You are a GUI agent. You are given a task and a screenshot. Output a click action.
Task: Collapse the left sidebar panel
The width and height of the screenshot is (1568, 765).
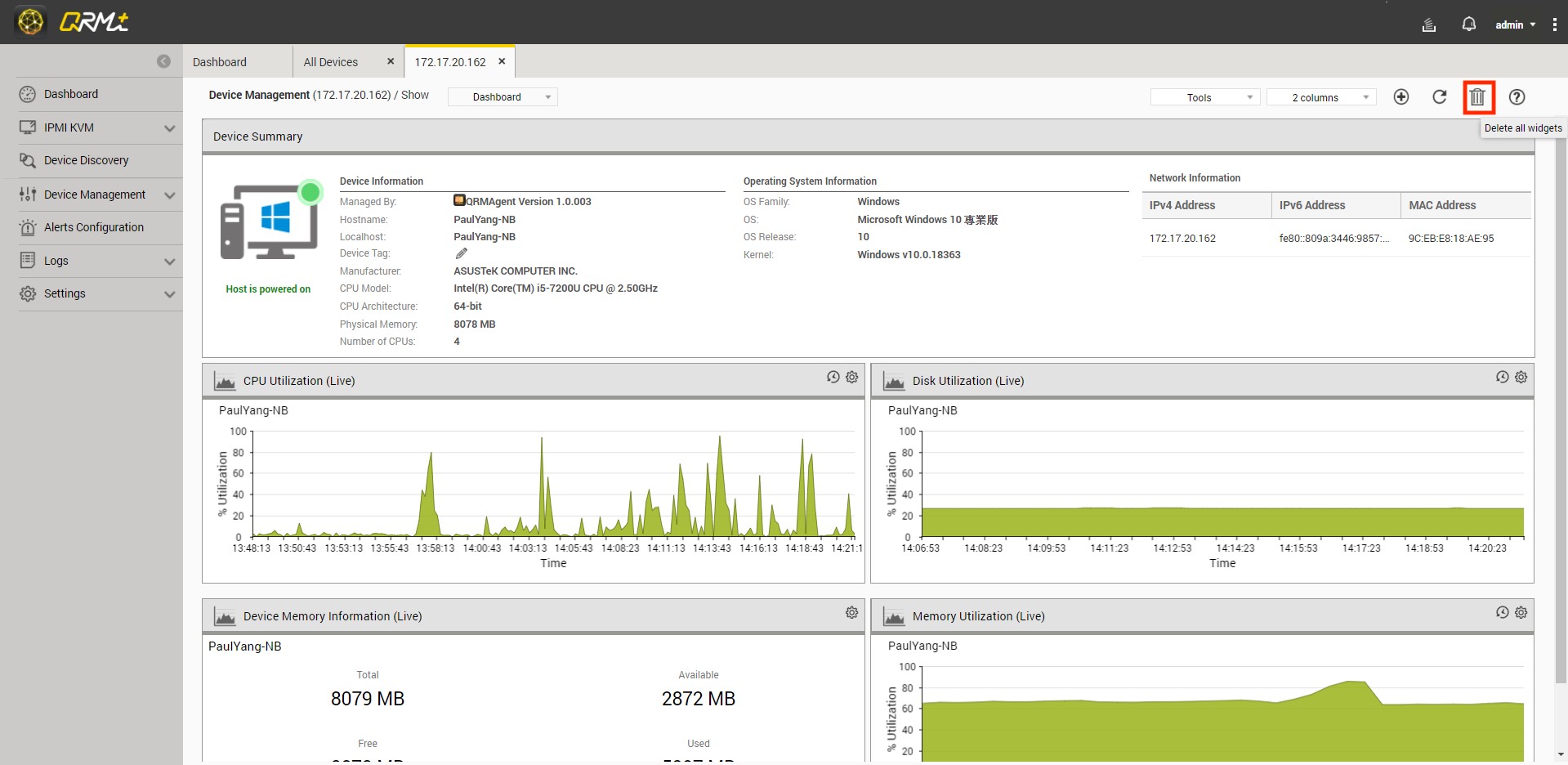click(x=163, y=61)
